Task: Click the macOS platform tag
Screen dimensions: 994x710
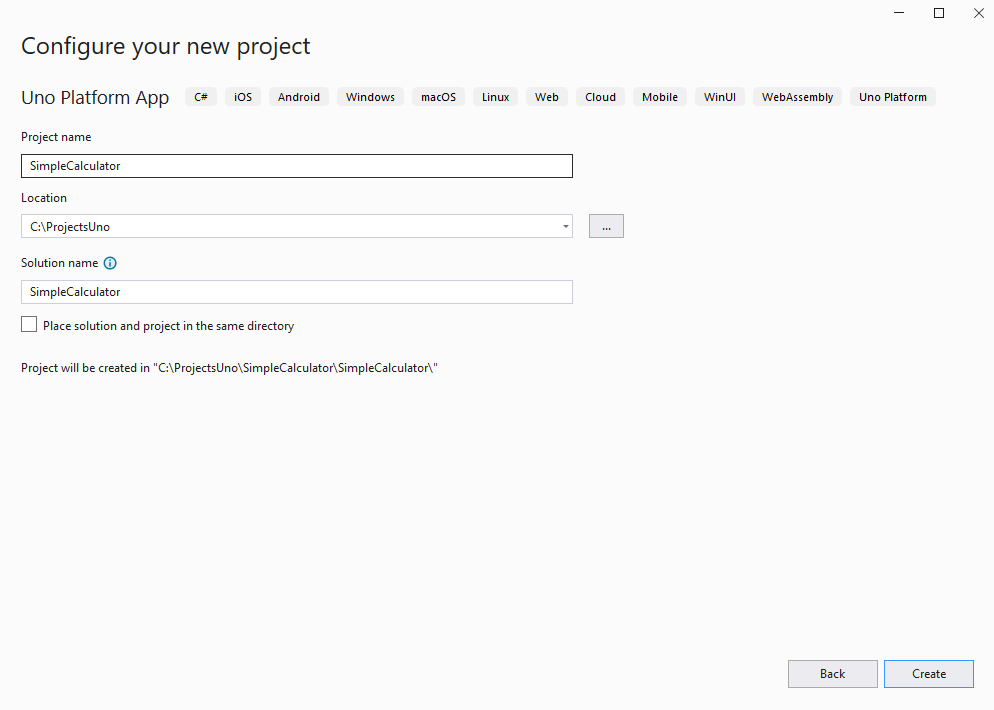Action: [x=438, y=97]
